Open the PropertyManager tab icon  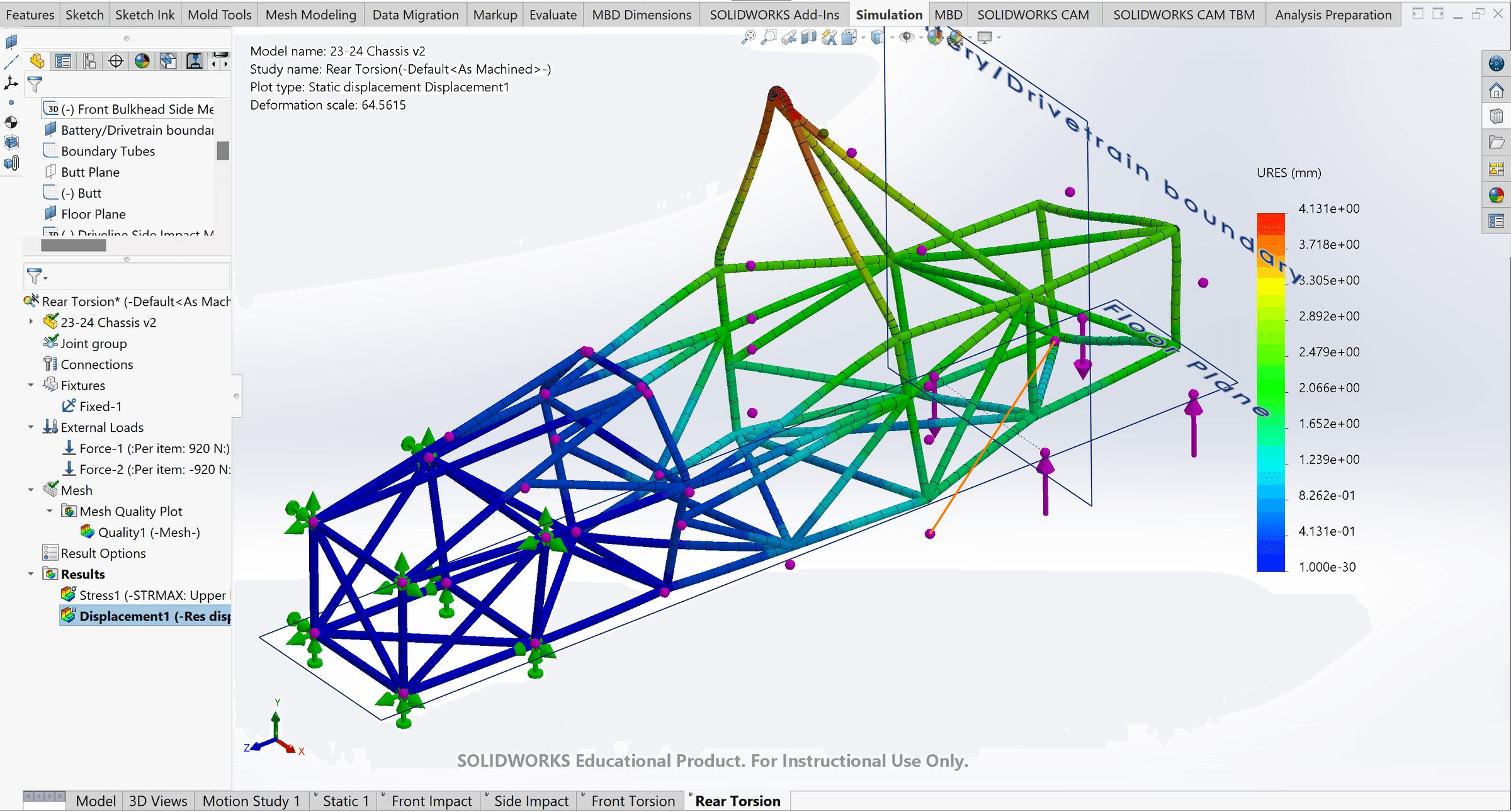63,61
